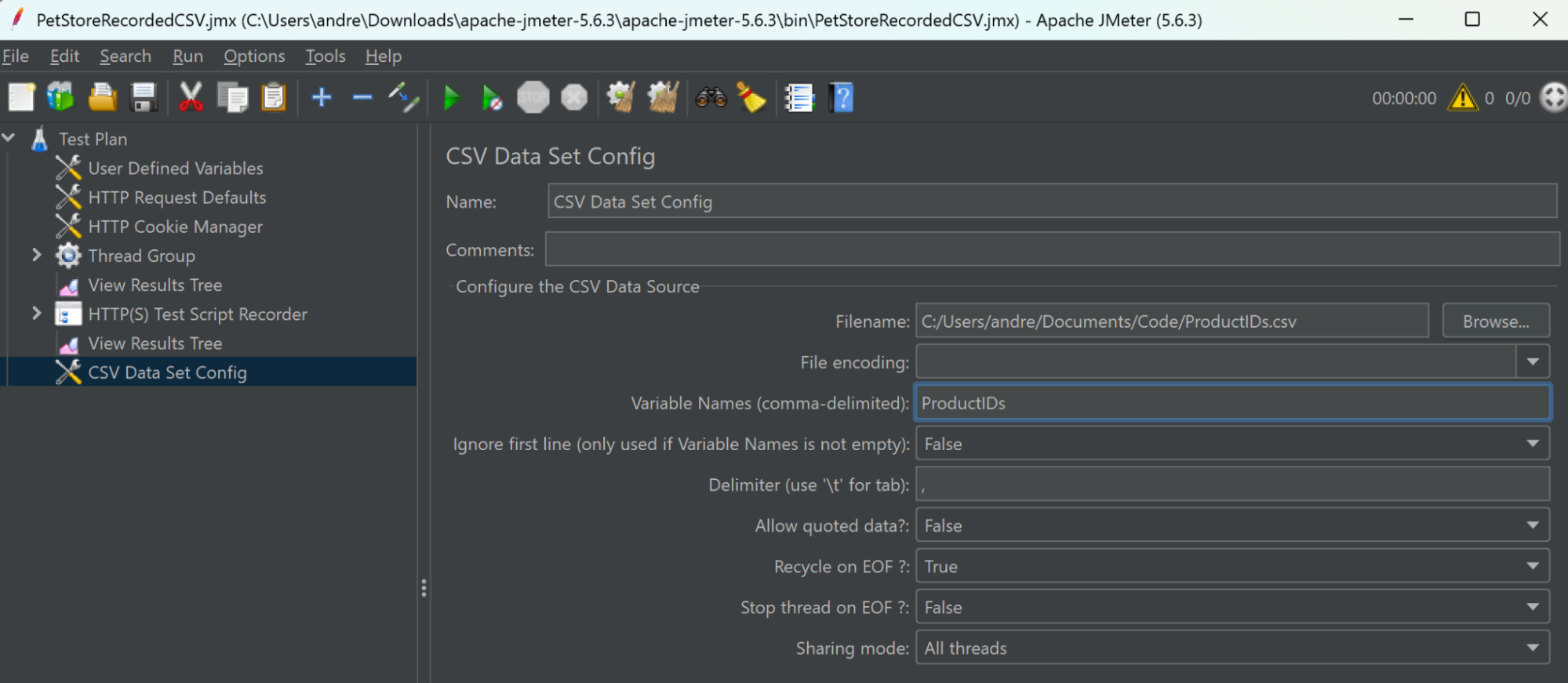Screen dimensions: 1568x683
Task: Click the Clear results broom icon
Action: (x=621, y=98)
